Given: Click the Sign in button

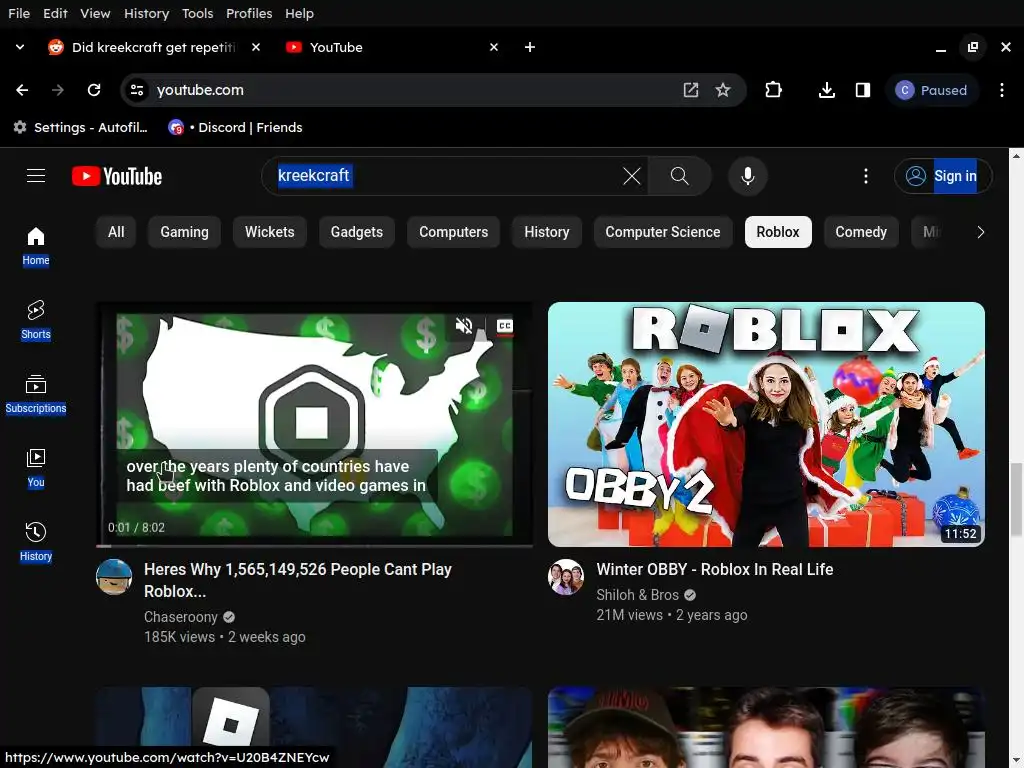Looking at the screenshot, I should [x=943, y=176].
